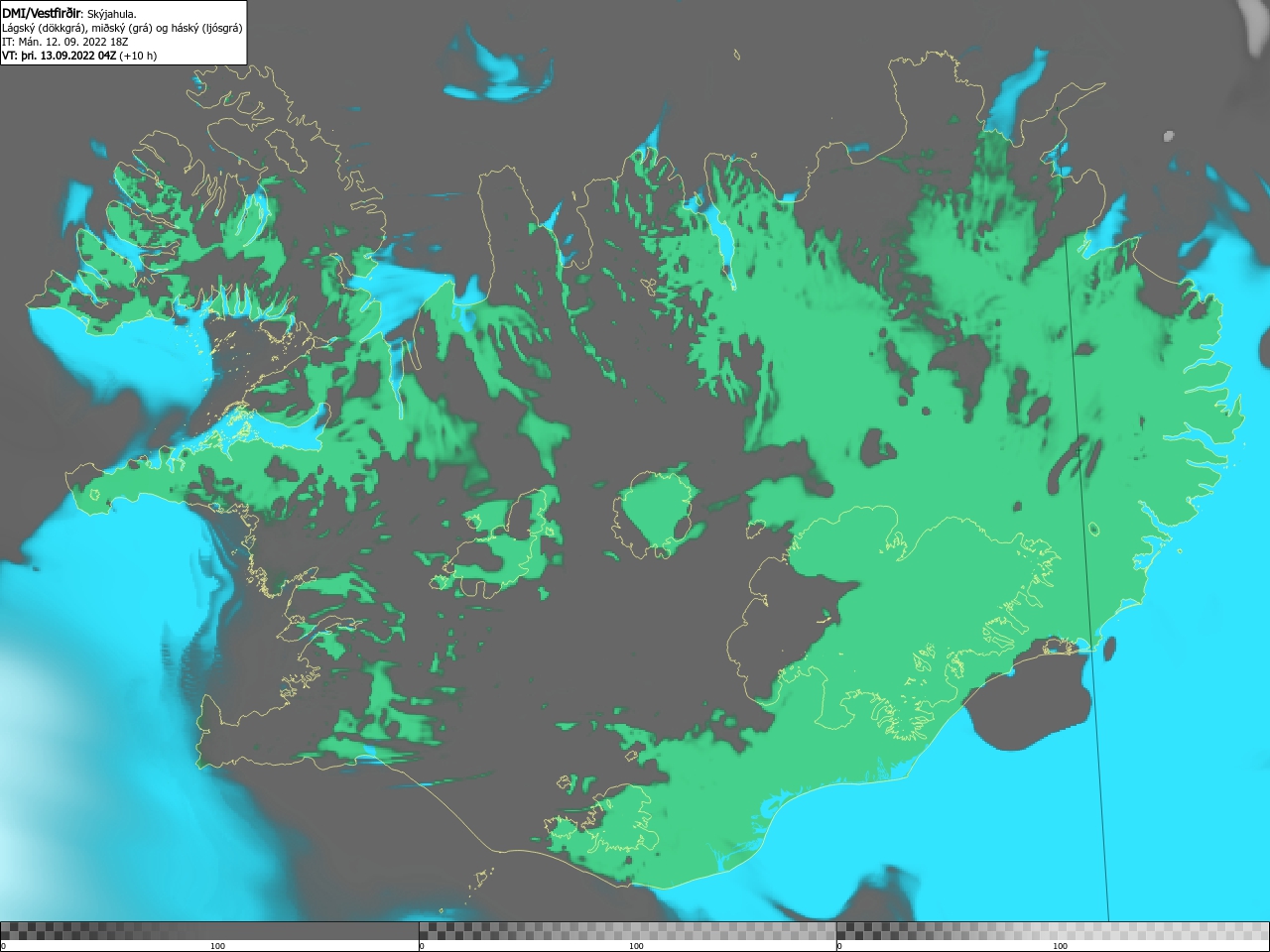
Task: Click the medium grey mid-cloud scale bar
Action: pyautogui.click(x=627, y=931)
